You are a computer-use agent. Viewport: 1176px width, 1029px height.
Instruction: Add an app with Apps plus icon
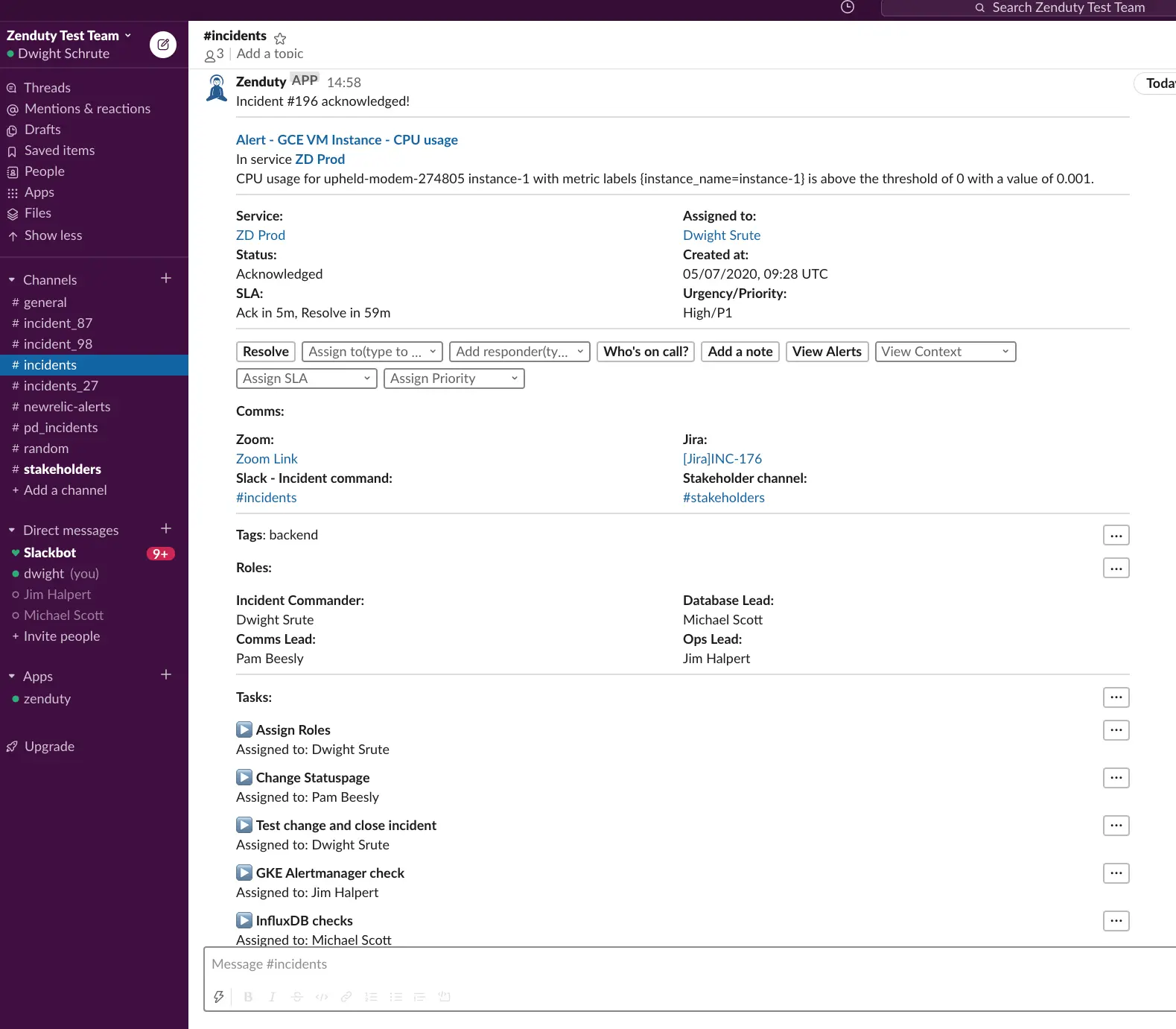pos(166,675)
